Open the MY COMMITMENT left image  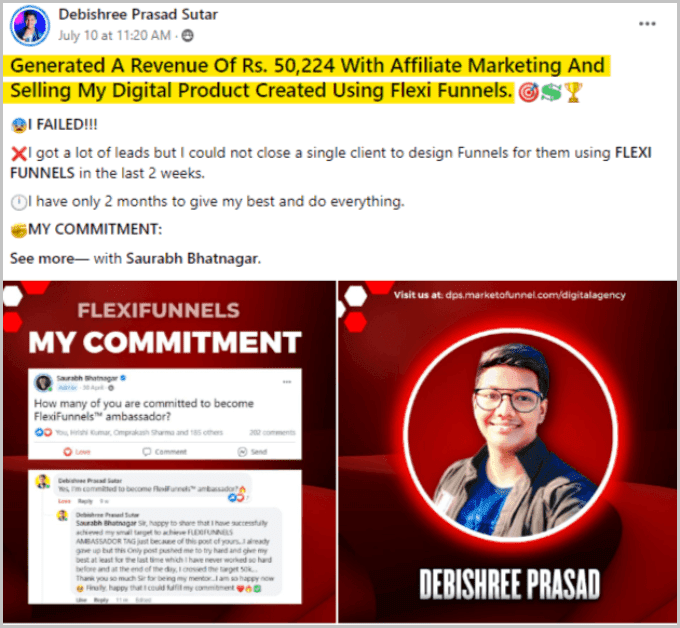(x=169, y=452)
